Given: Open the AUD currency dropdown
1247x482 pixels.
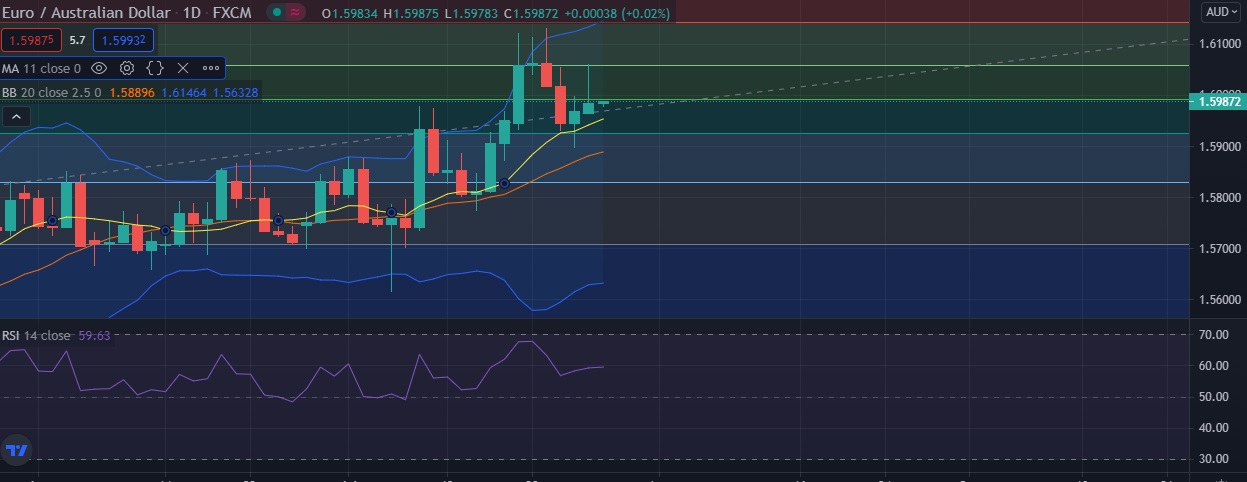Looking at the screenshot, I should [x=1221, y=12].
